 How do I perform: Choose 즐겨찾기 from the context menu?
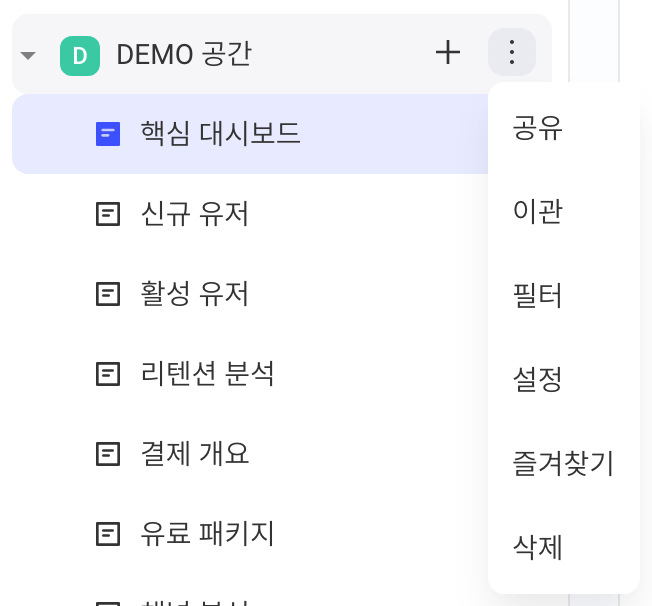tap(564, 463)
